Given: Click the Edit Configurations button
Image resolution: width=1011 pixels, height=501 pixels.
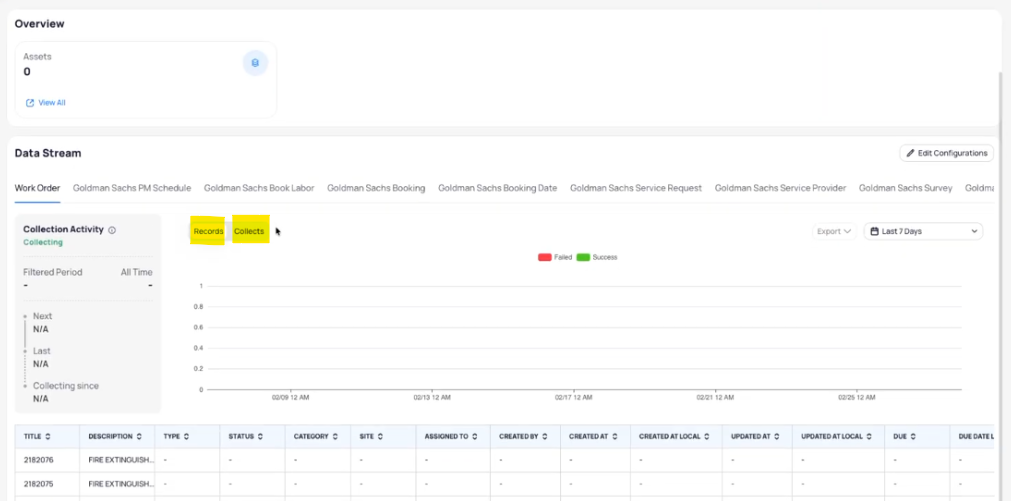Looking at the screenshot, I should pos(946,153).
